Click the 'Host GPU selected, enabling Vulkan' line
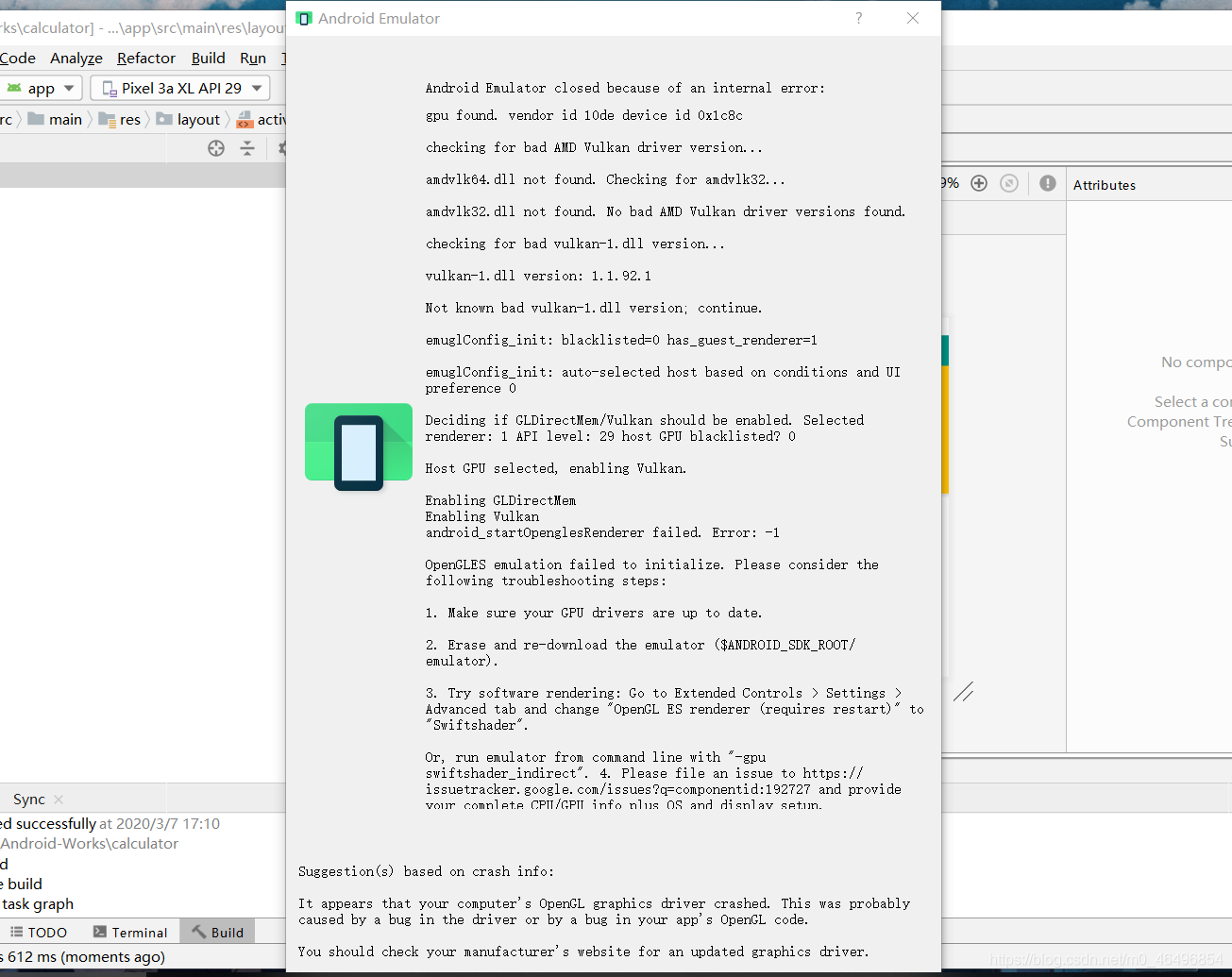This screenshot has width=1232, height=977. tap(556, 468)
